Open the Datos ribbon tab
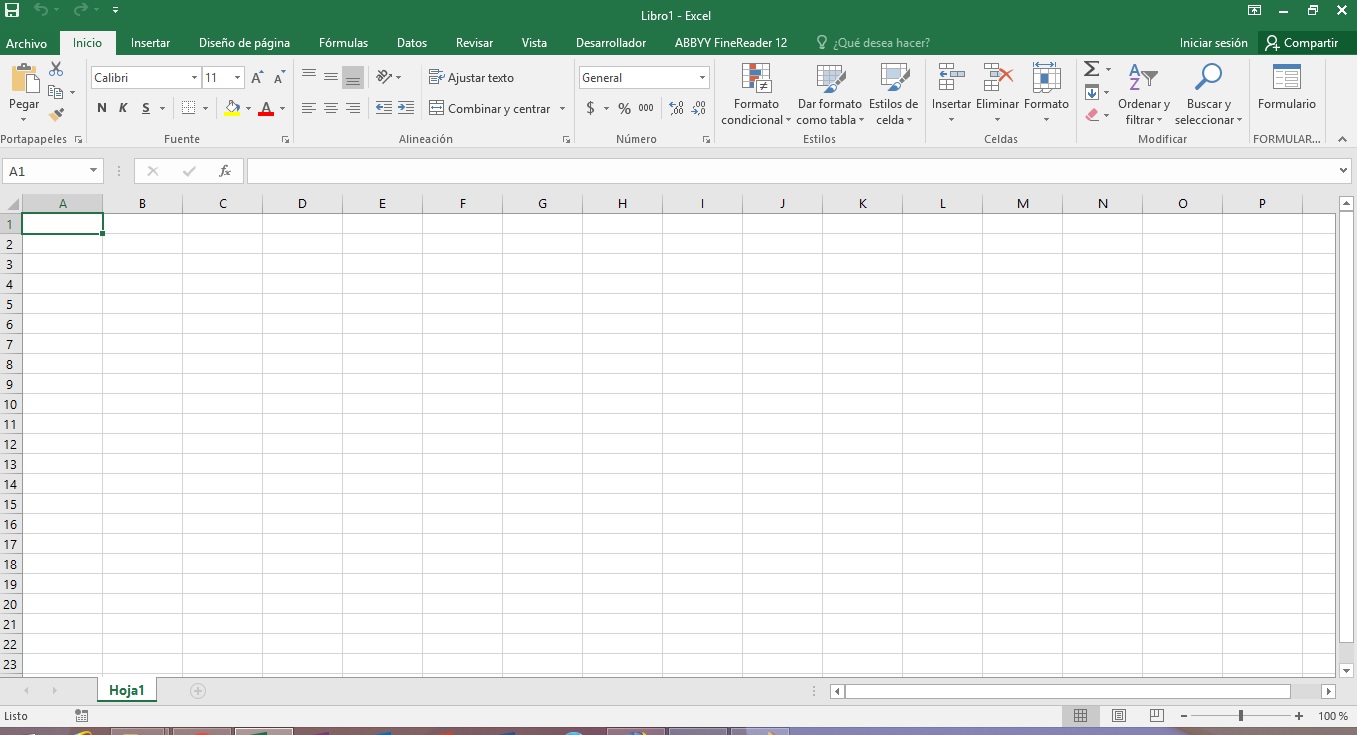This screenshot has width=1357, height=735. click(x=411, y=42)
